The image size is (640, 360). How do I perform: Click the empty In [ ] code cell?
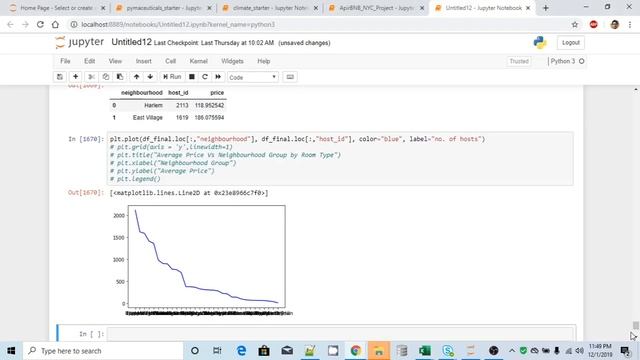(341, 334)
